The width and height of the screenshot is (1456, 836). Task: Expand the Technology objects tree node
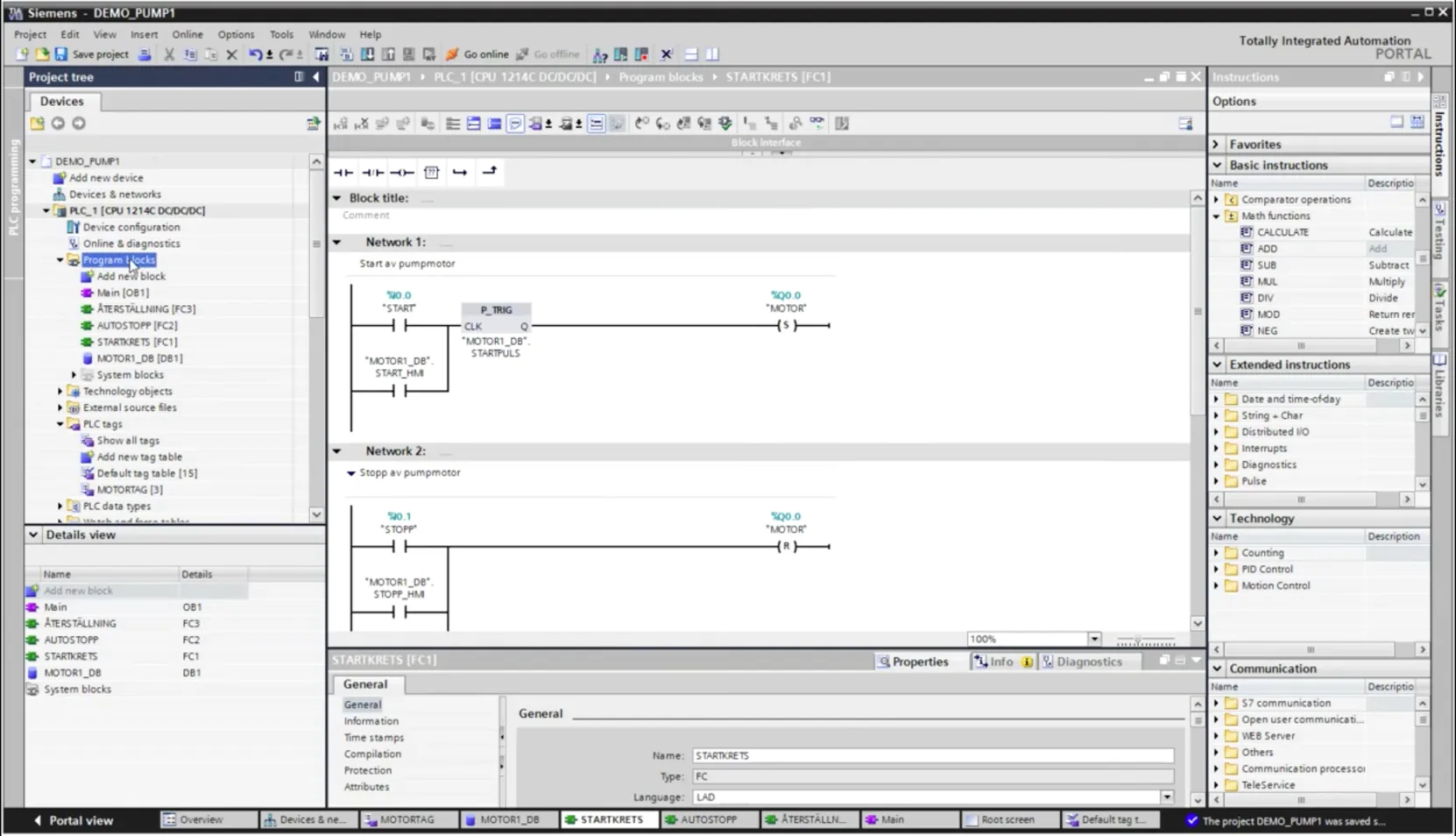pyautogui.click(x=60, y=392)
